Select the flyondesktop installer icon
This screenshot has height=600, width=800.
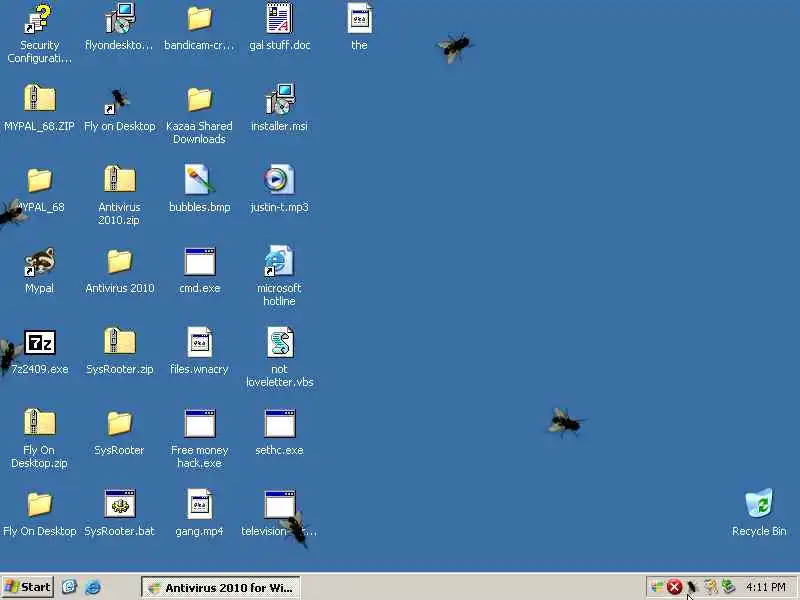point(119,19)
